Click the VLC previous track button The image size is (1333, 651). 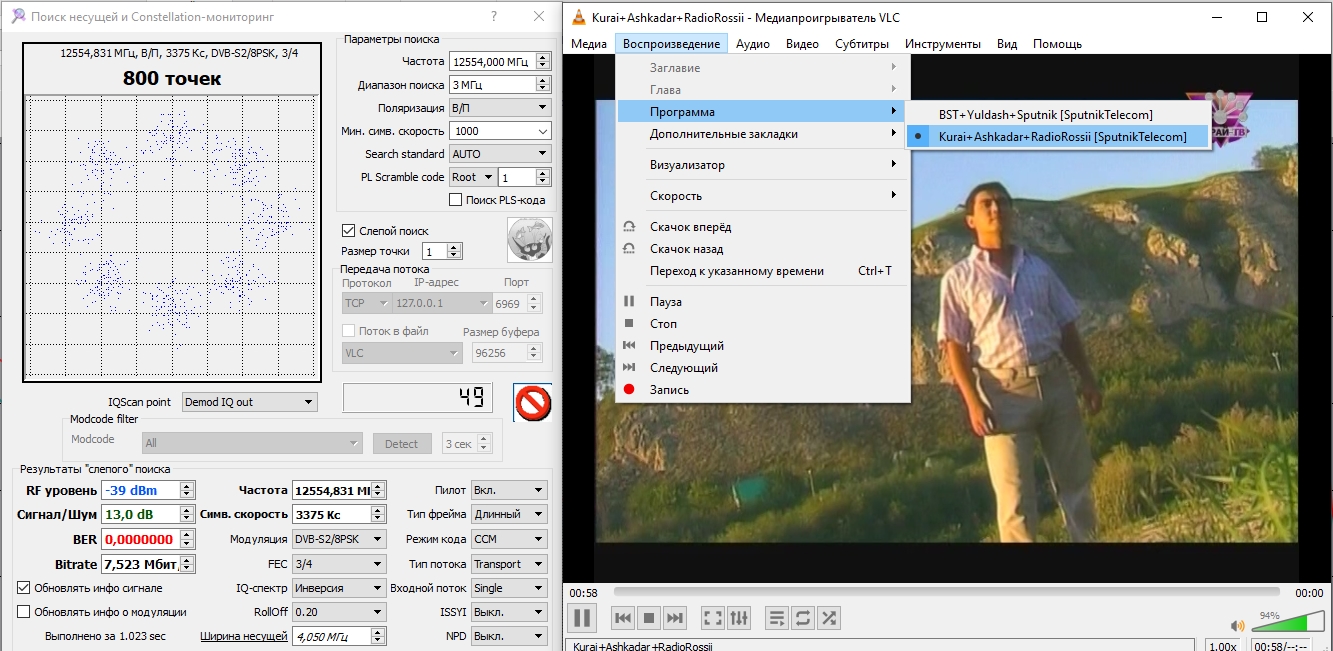pos(622,618)
